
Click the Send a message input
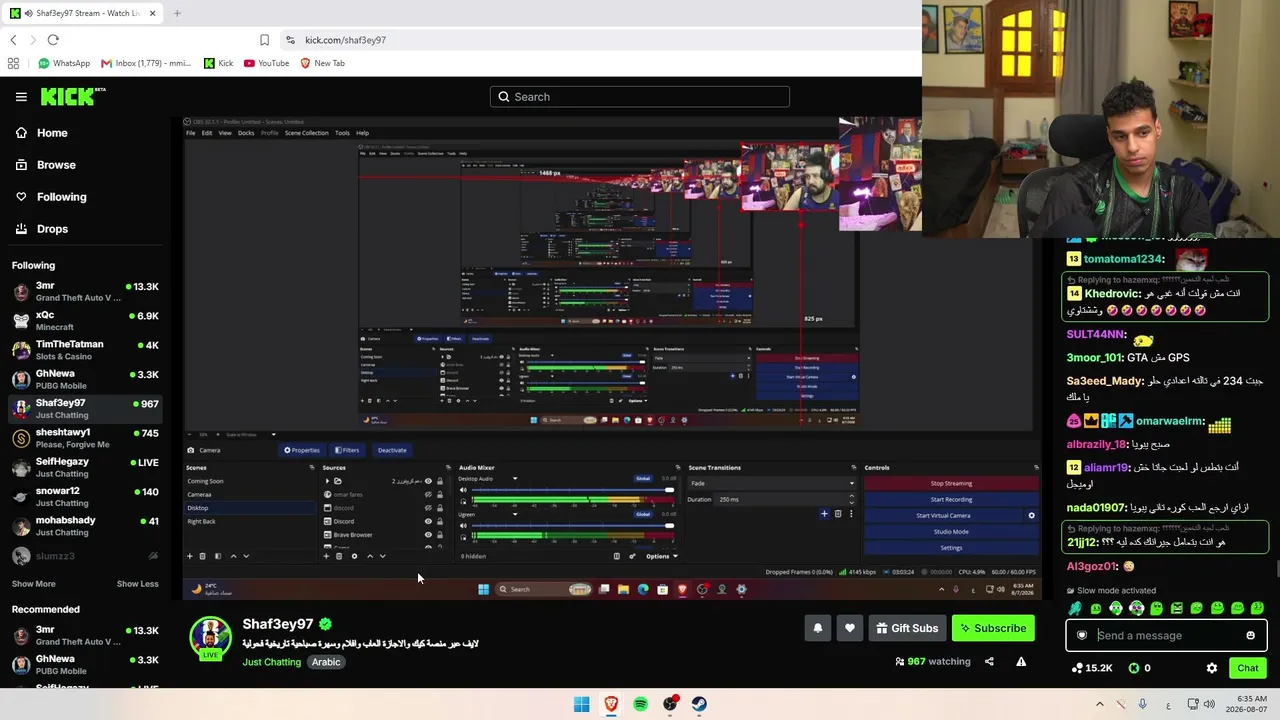pyautogui.click(x=1166, y=635)
